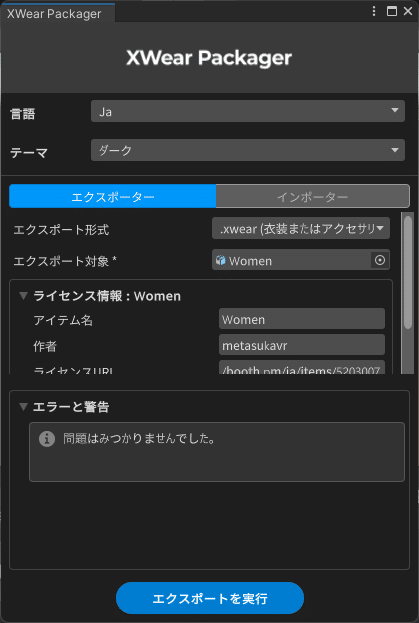
Task: Click the 言語 label
Action: [23, 114]
